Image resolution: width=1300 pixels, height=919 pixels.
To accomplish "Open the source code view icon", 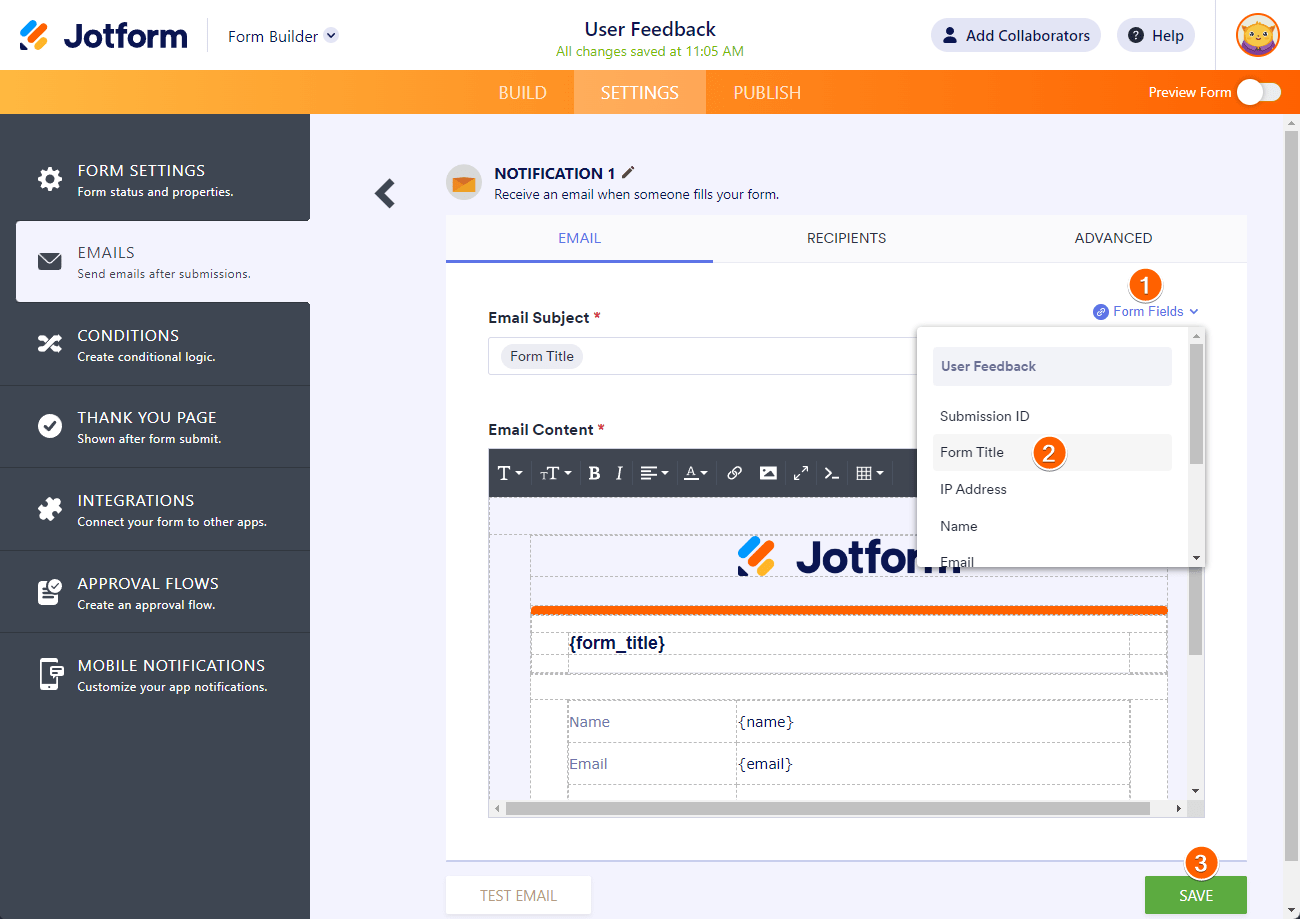I will pos(831,473).
